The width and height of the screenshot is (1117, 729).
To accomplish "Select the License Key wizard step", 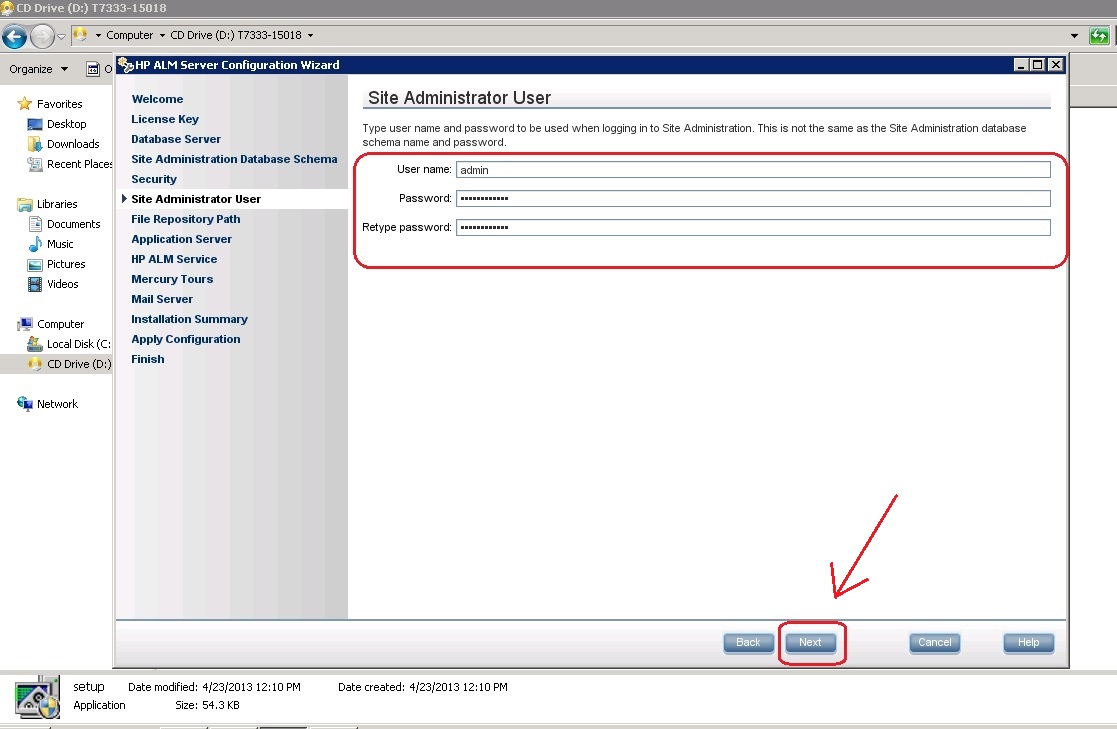I will pos(165,119).
